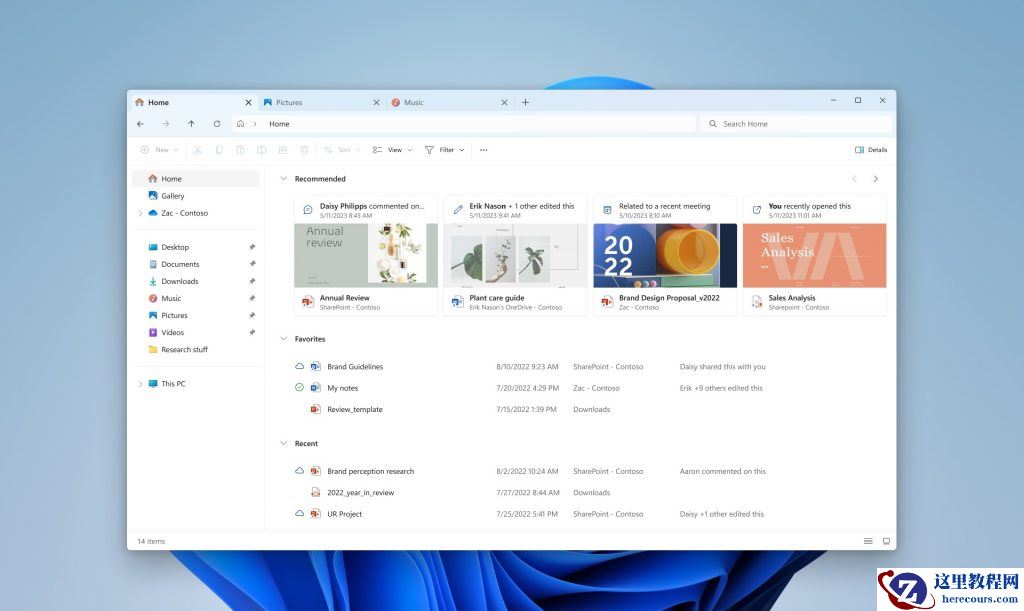Click the Search Home input field
This screenshot has height=611, width=1024.
pos(795,123)
